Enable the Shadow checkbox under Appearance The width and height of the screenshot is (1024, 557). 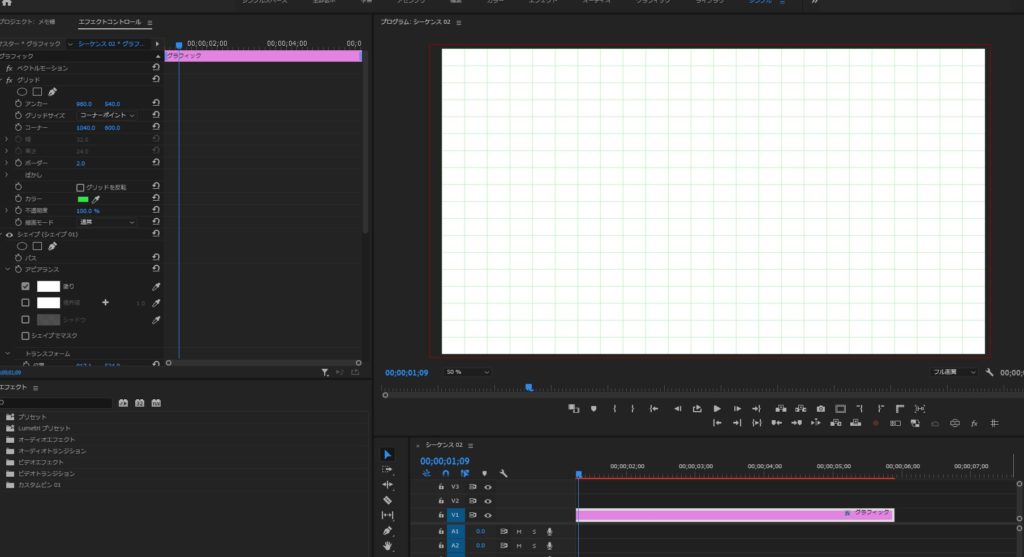(x=25, y=320)
